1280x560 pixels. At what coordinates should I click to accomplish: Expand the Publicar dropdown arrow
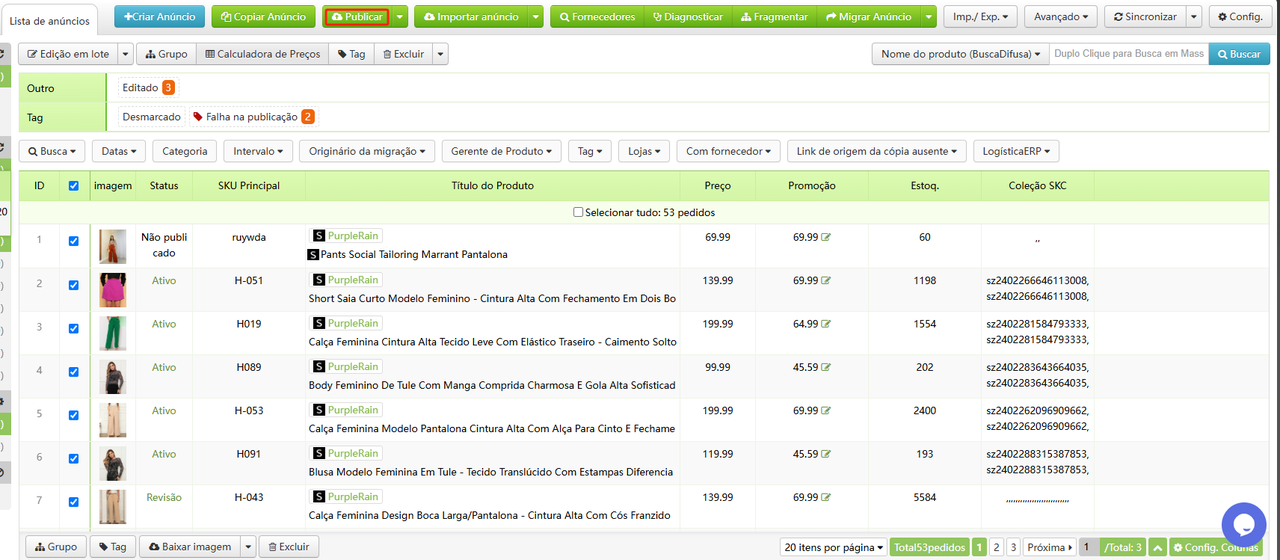[x=400, y=17]
